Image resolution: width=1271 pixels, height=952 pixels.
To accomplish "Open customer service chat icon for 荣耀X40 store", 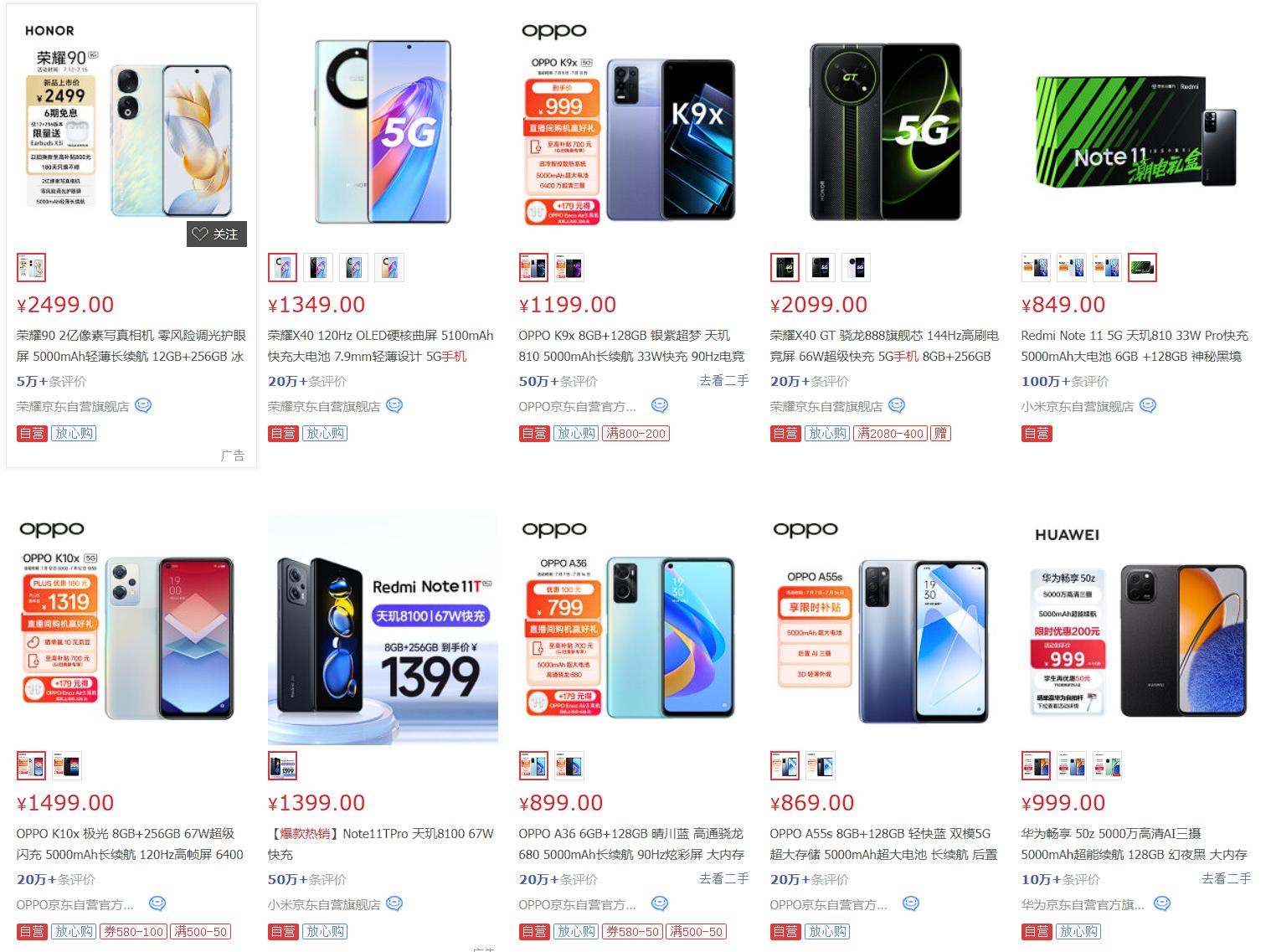I will click(394, 406).
